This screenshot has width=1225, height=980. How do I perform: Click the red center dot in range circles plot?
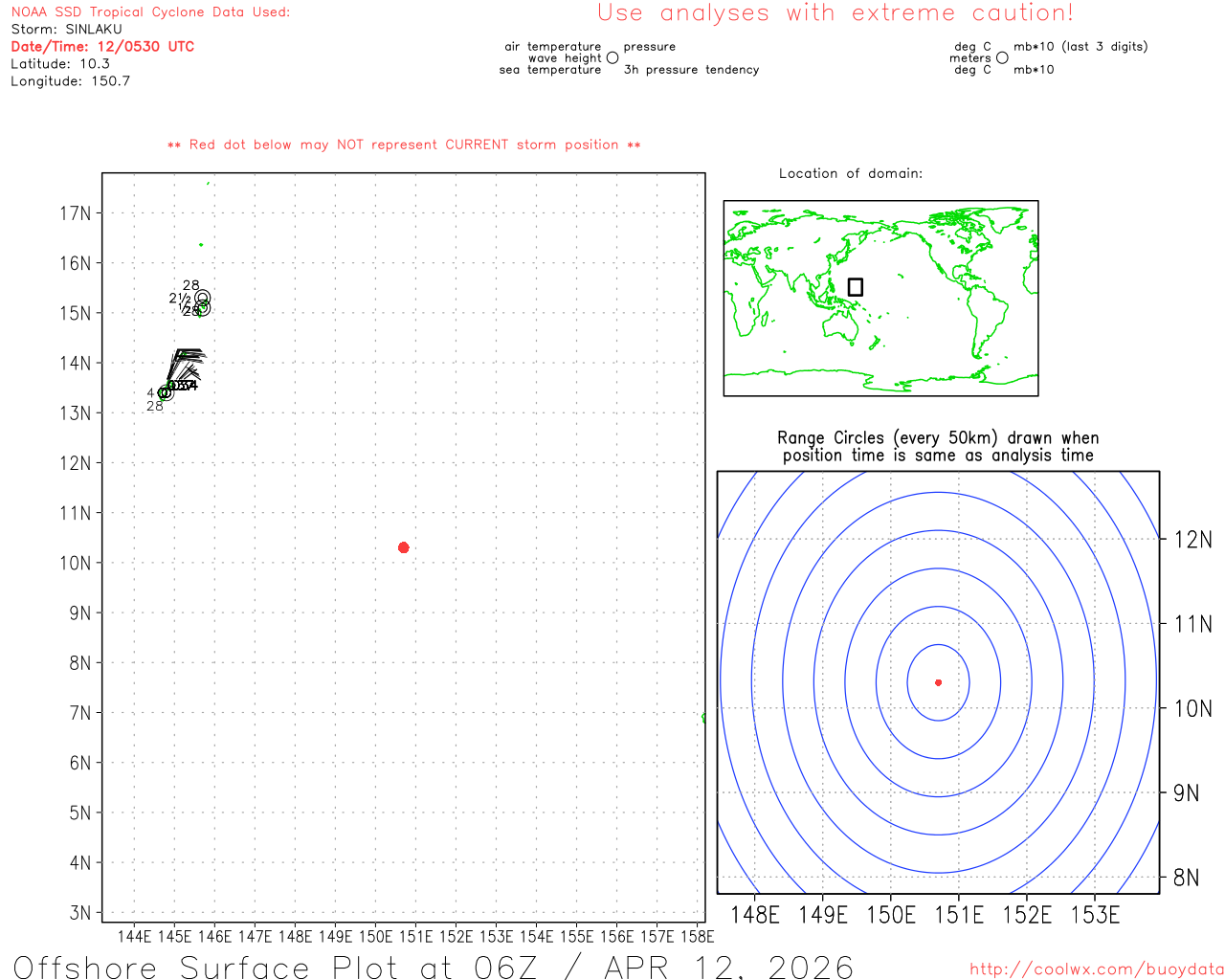coord(938,682)
